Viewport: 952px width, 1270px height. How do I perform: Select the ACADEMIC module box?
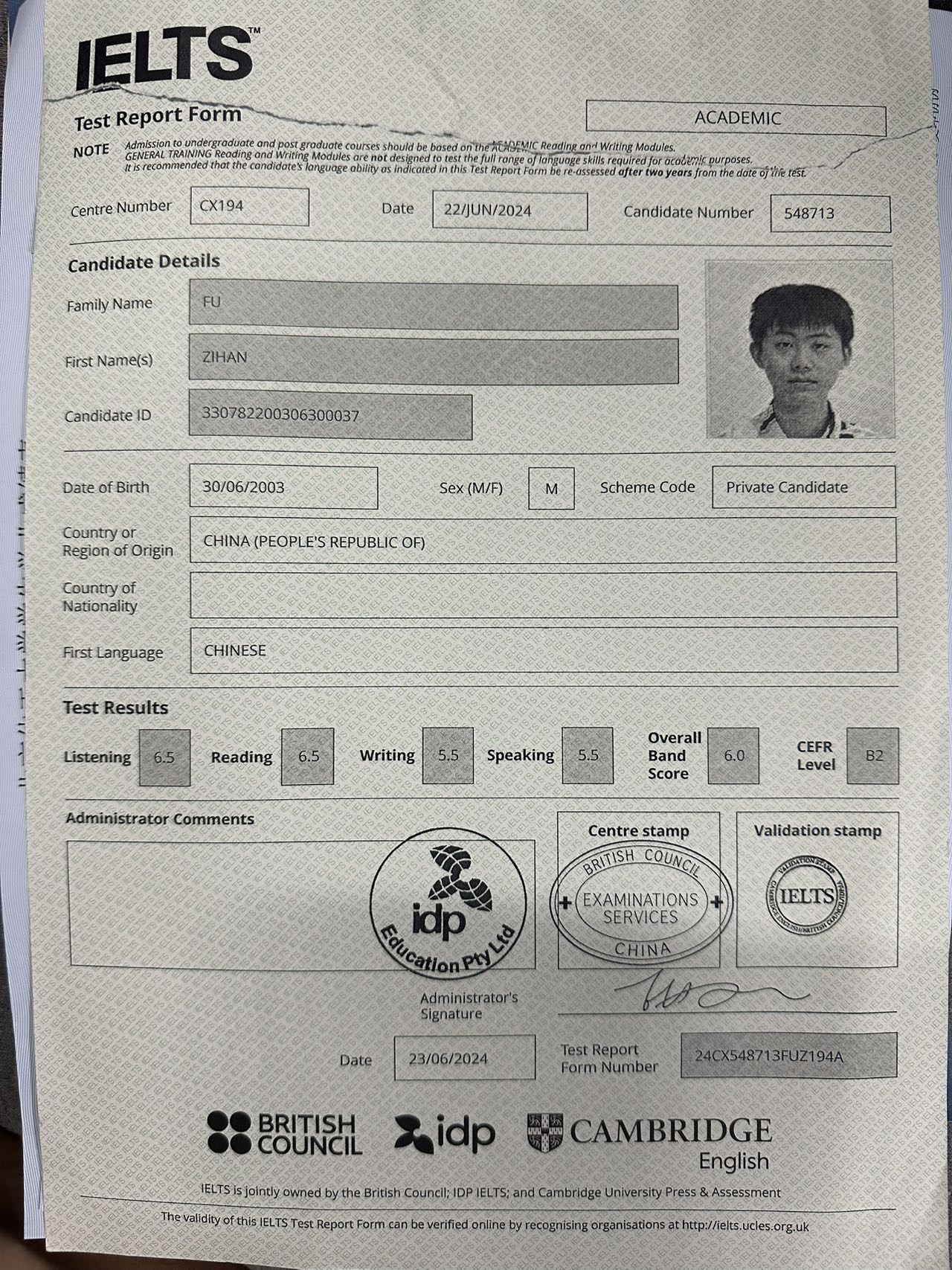pos(736,118)
